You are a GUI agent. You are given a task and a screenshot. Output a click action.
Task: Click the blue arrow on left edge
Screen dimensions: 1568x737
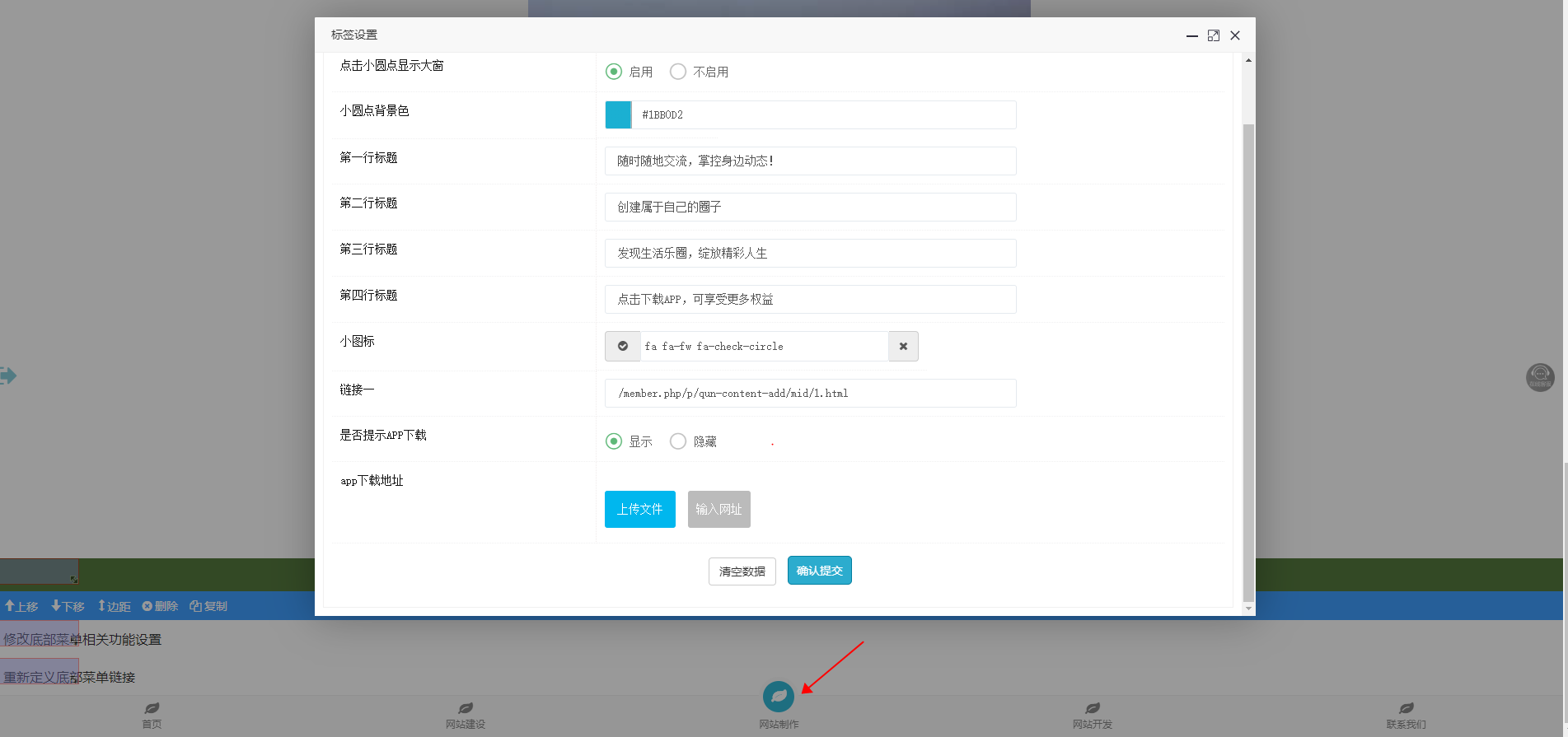[x=8, y=376]
